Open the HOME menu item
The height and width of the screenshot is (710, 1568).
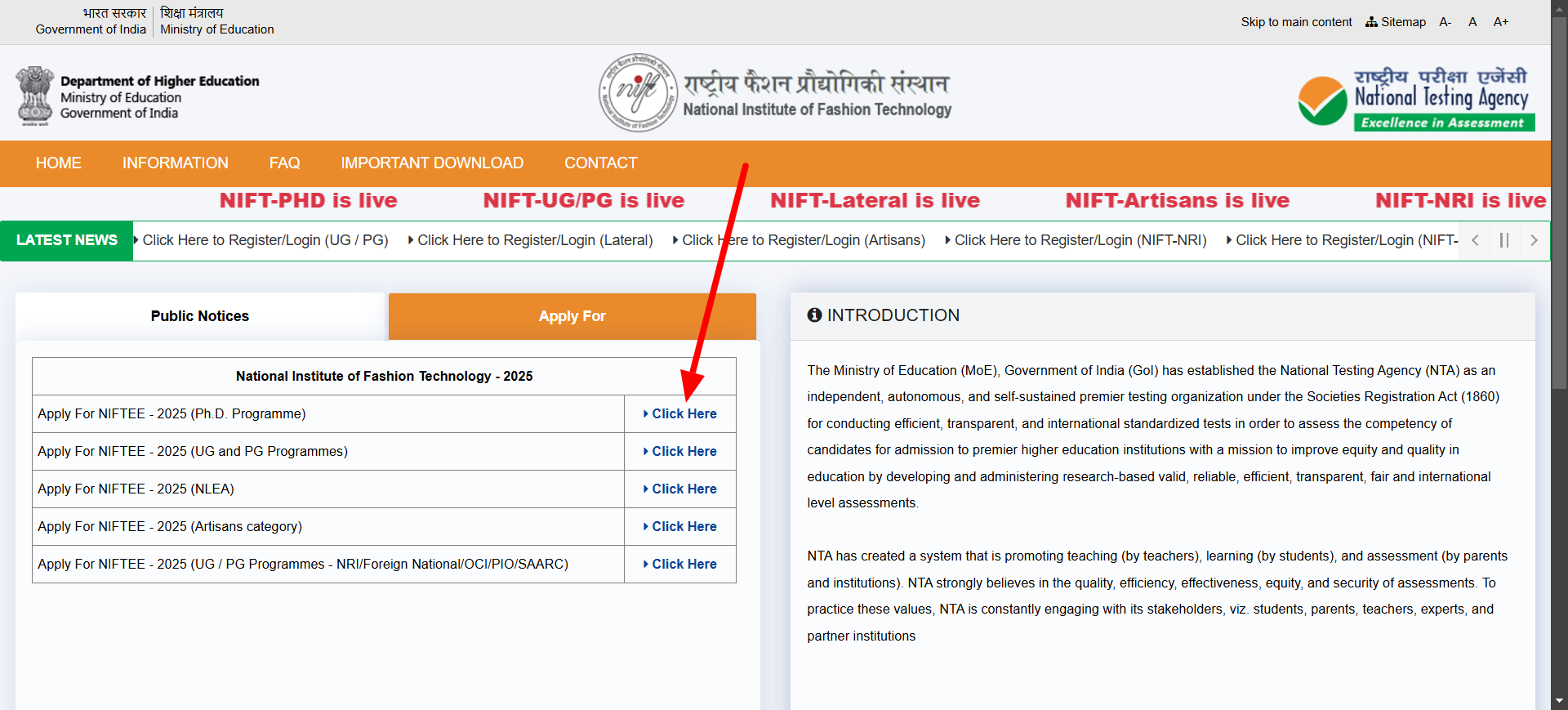(x=59, y=163)
